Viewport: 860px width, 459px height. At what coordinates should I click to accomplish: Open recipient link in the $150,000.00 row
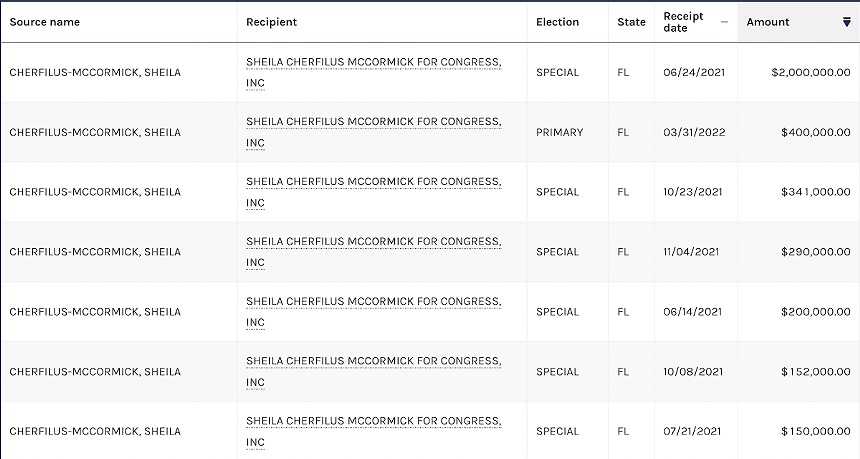pyautogui.click(x=374, y=431)
